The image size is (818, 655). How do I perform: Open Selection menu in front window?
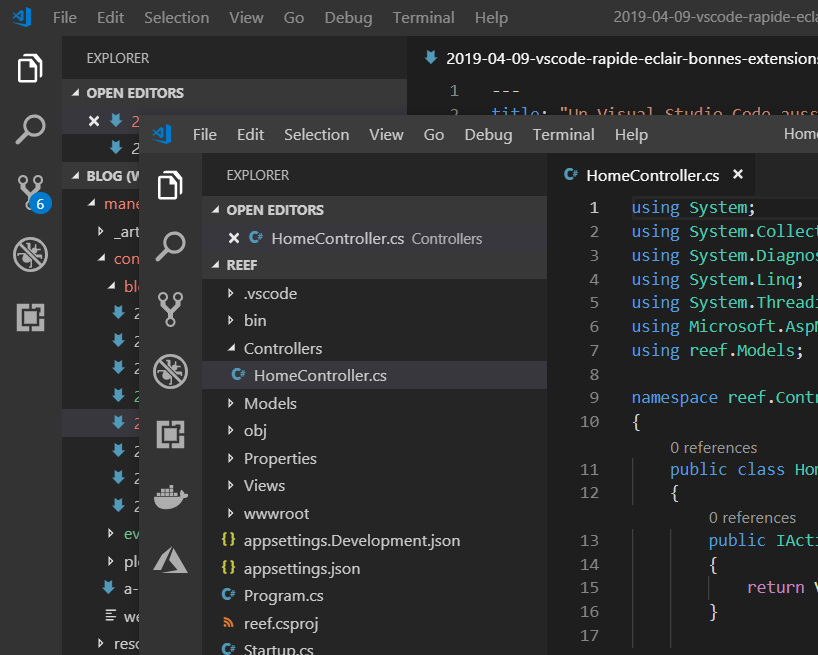coord(317,135)
